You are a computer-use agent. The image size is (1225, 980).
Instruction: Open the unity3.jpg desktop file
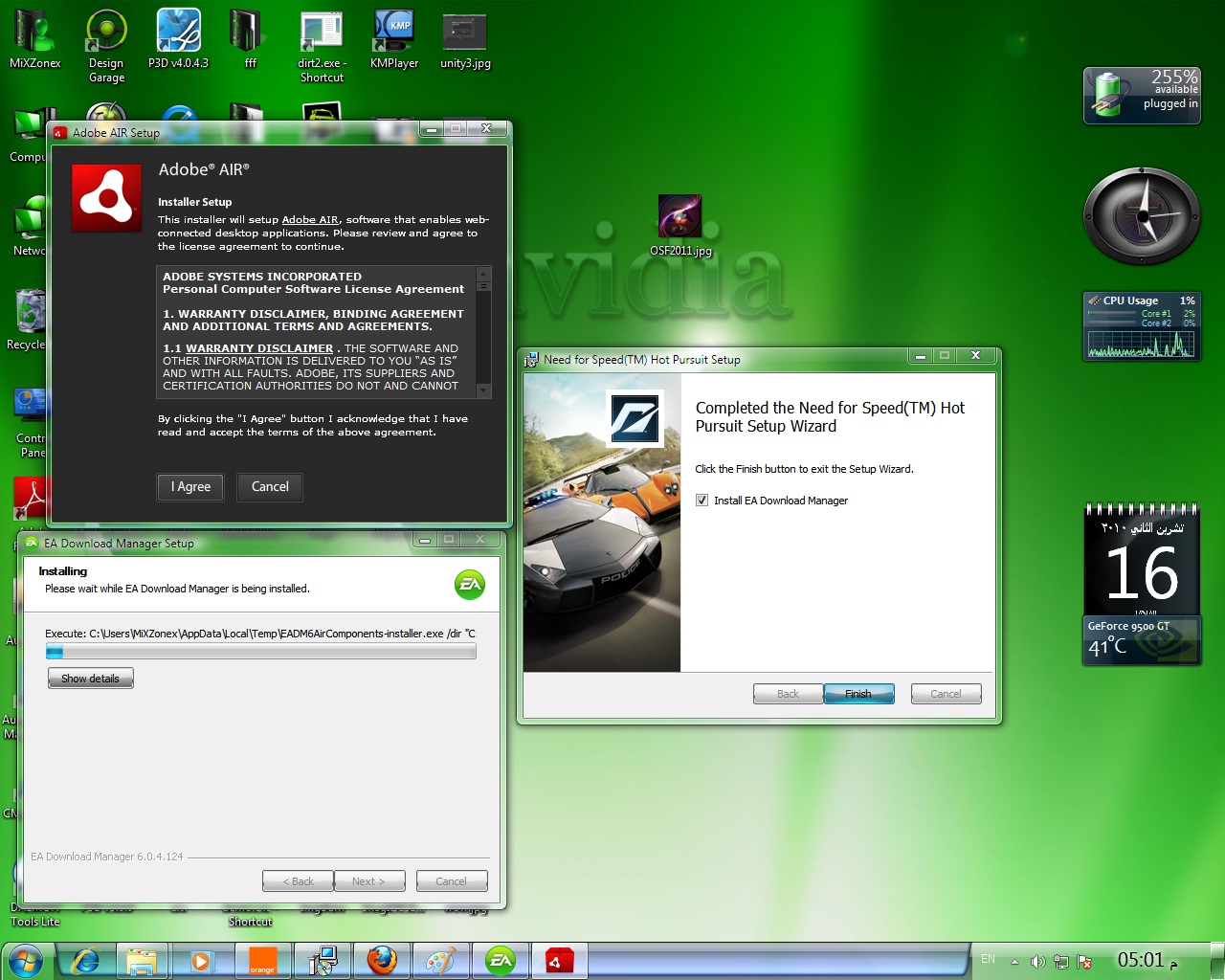coord(465,38)
